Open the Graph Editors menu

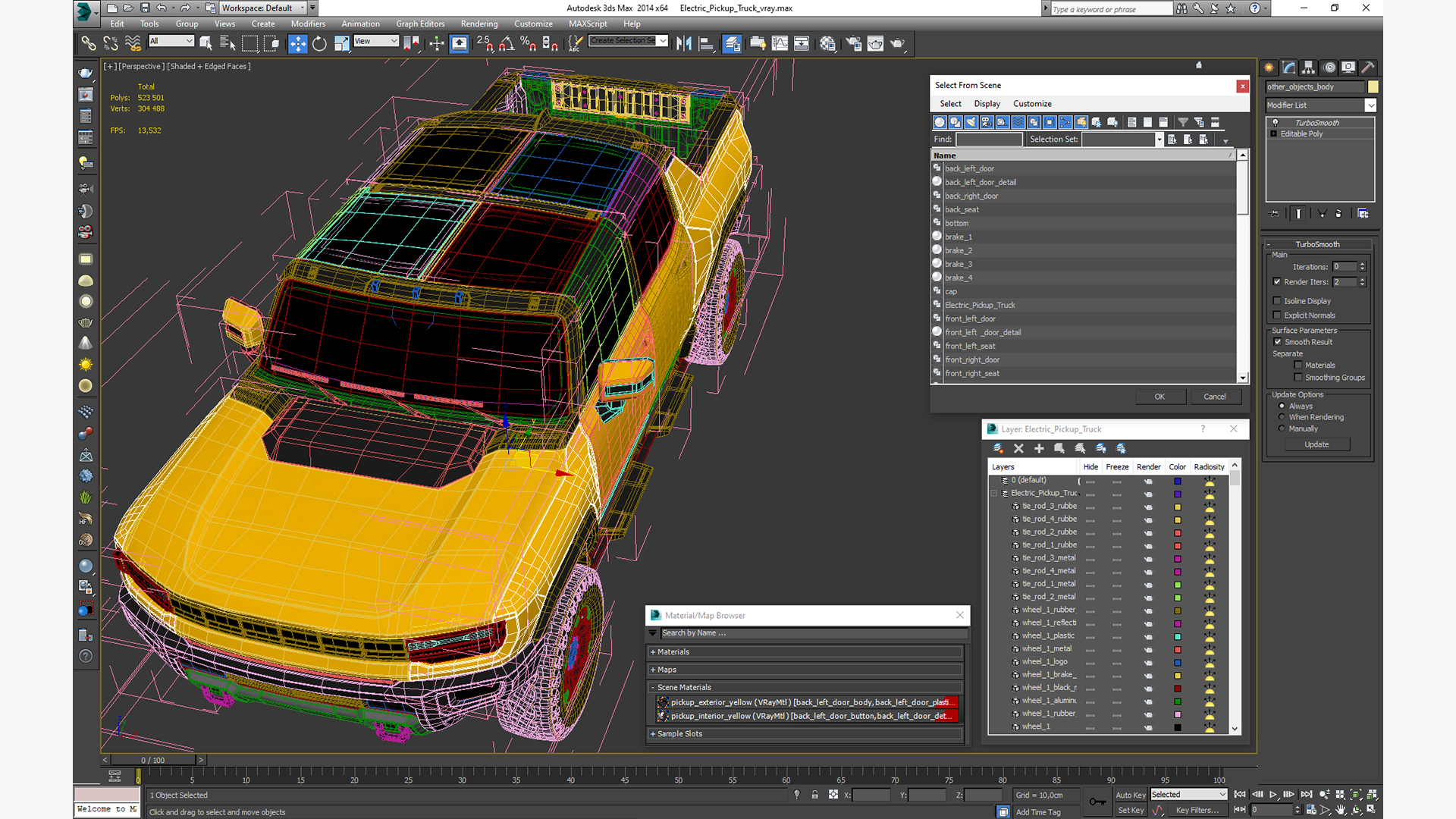tap(420, 24)
